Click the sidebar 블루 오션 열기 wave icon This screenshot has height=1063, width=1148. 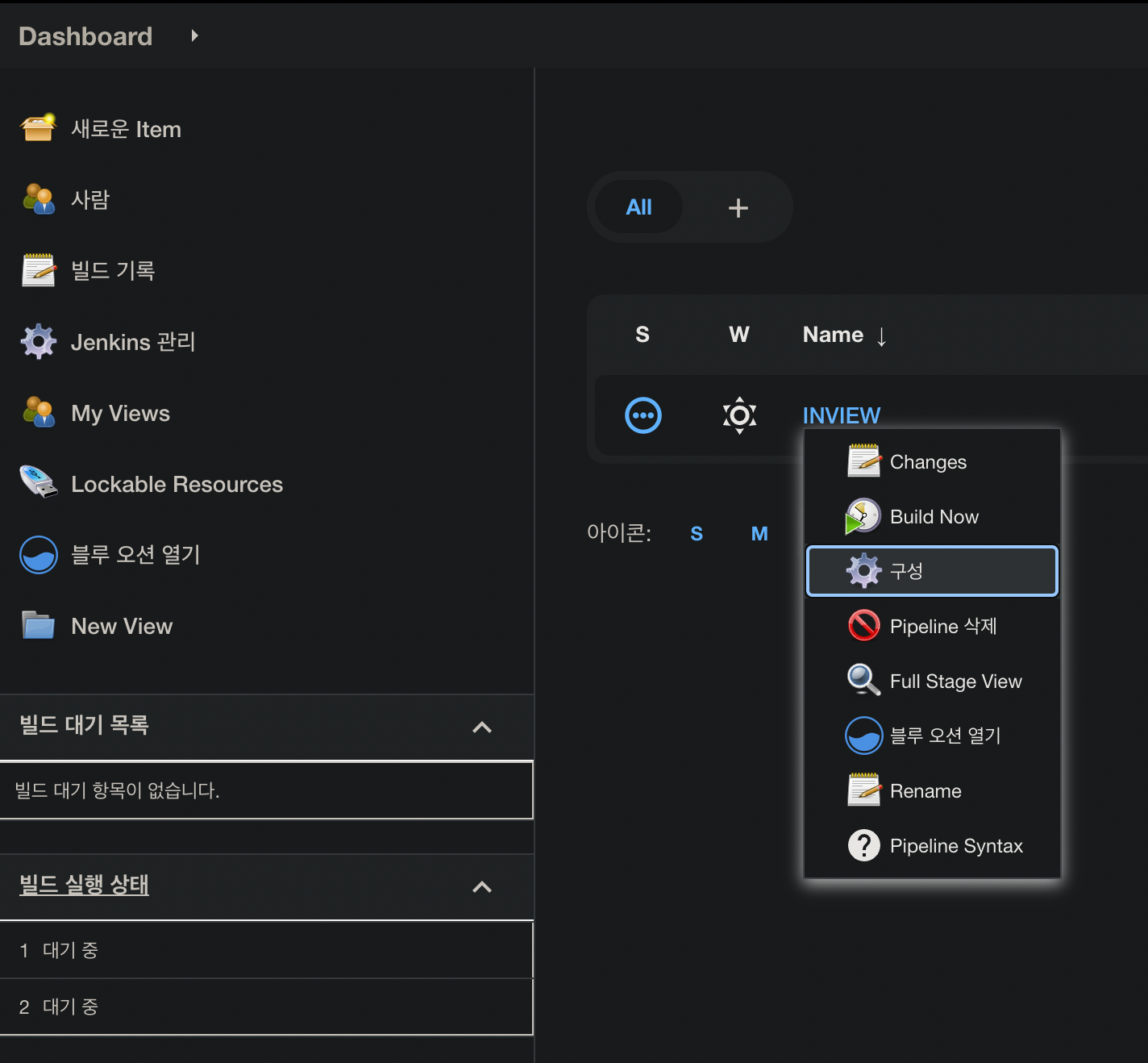click(38, 555)
